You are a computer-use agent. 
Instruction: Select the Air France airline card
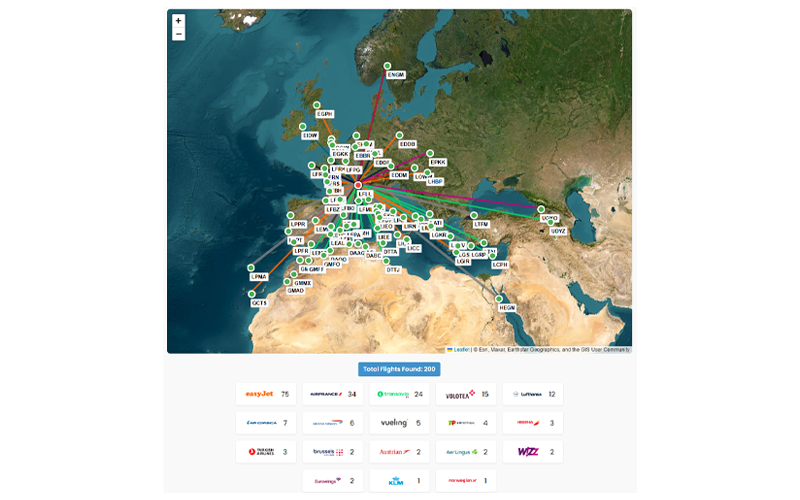tap(333, 394)
